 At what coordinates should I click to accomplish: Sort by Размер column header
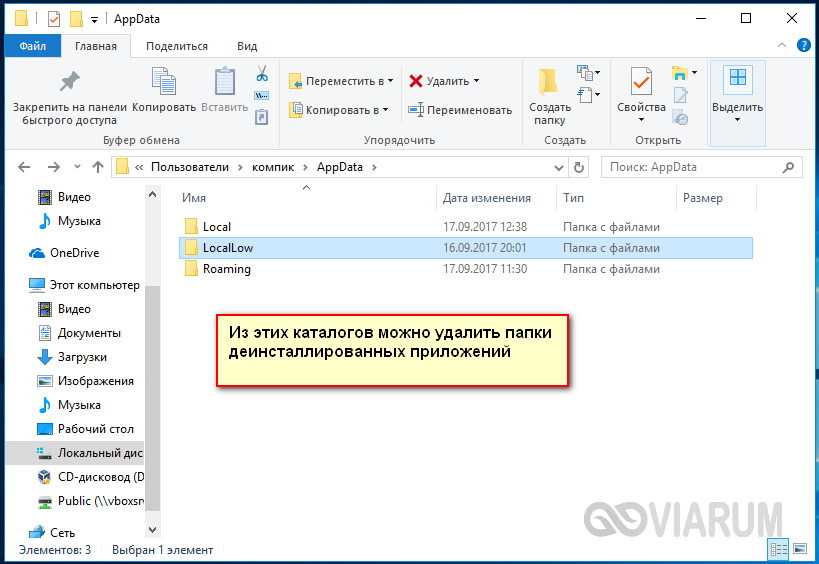703,198
